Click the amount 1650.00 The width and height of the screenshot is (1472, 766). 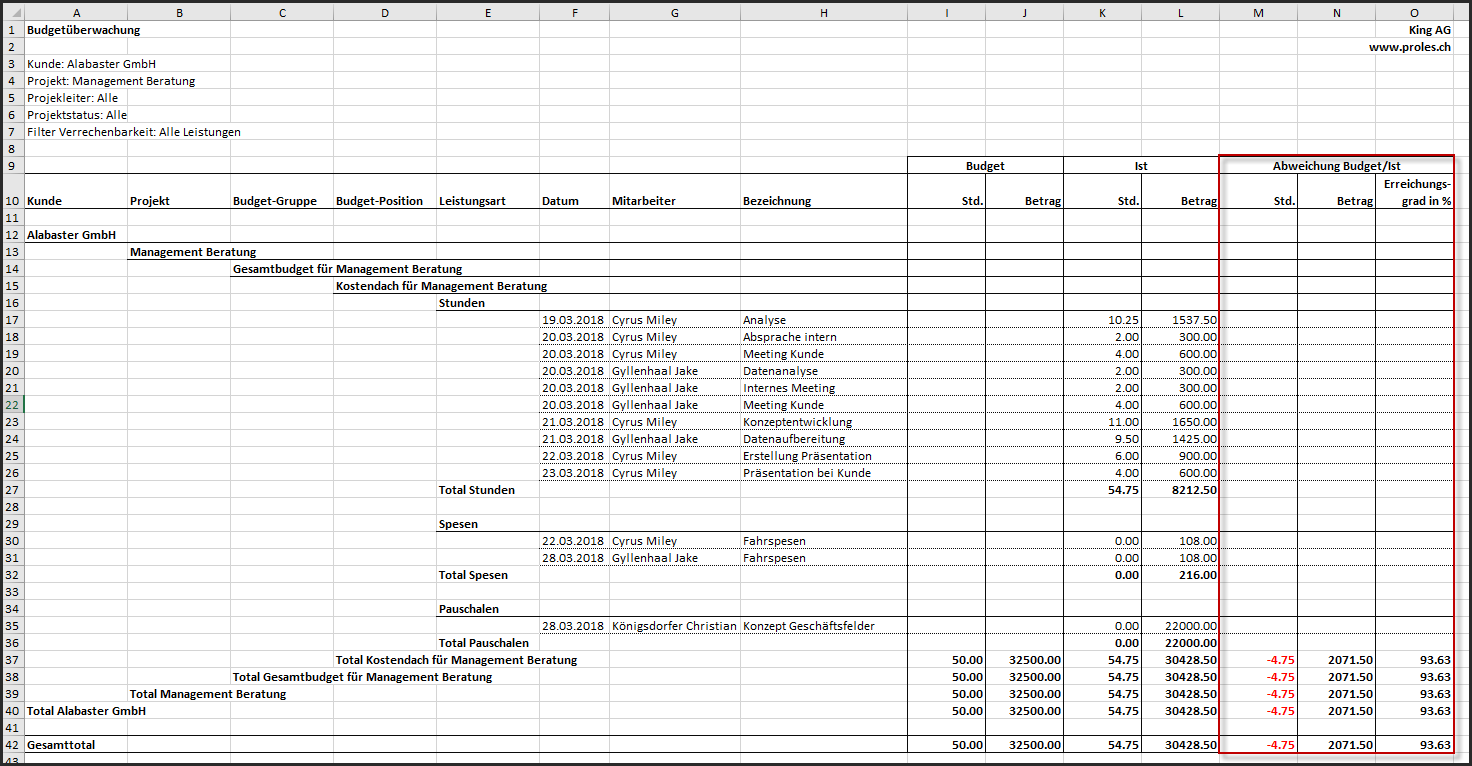tap(1194, 422)
